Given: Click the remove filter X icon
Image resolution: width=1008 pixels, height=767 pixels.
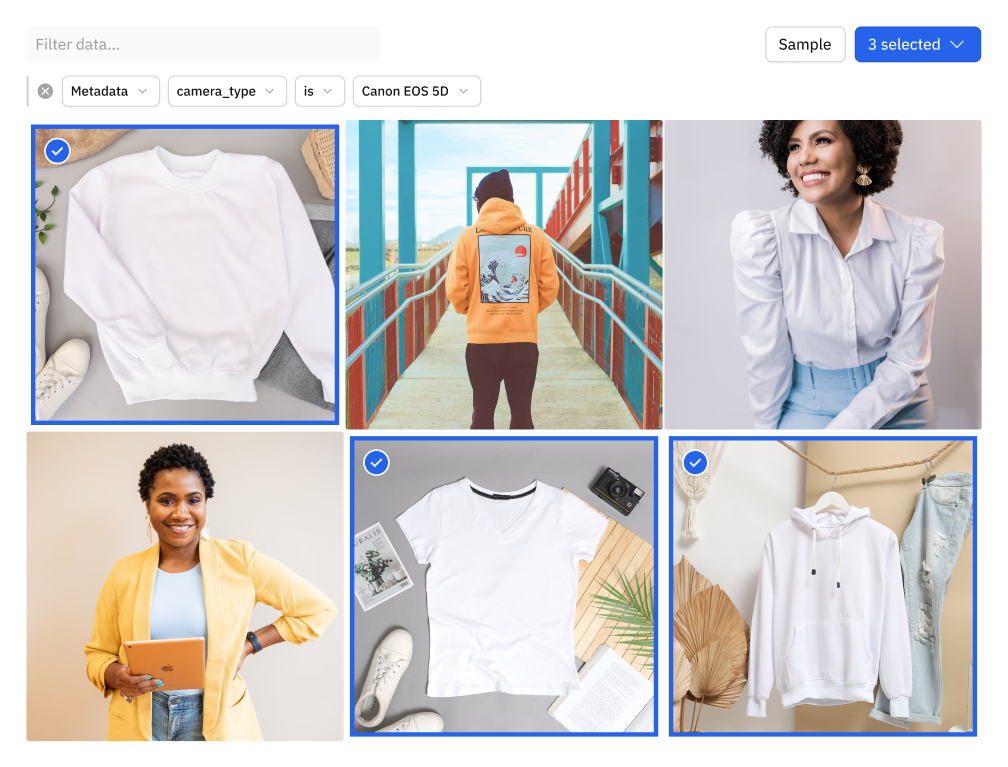Looking at the screenshot, I should pos(44,91).
